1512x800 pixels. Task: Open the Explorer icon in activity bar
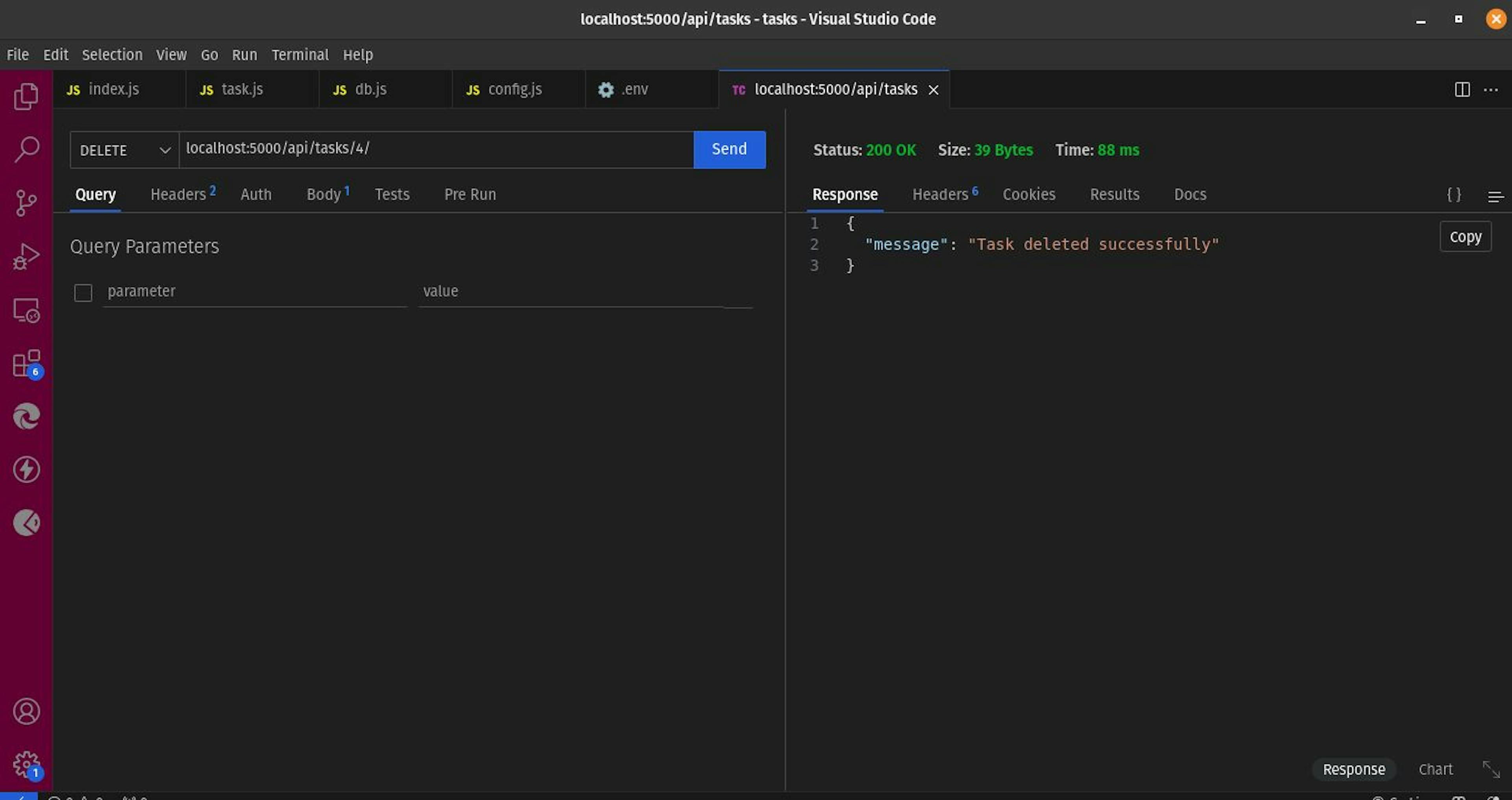[x=26, y=96]
